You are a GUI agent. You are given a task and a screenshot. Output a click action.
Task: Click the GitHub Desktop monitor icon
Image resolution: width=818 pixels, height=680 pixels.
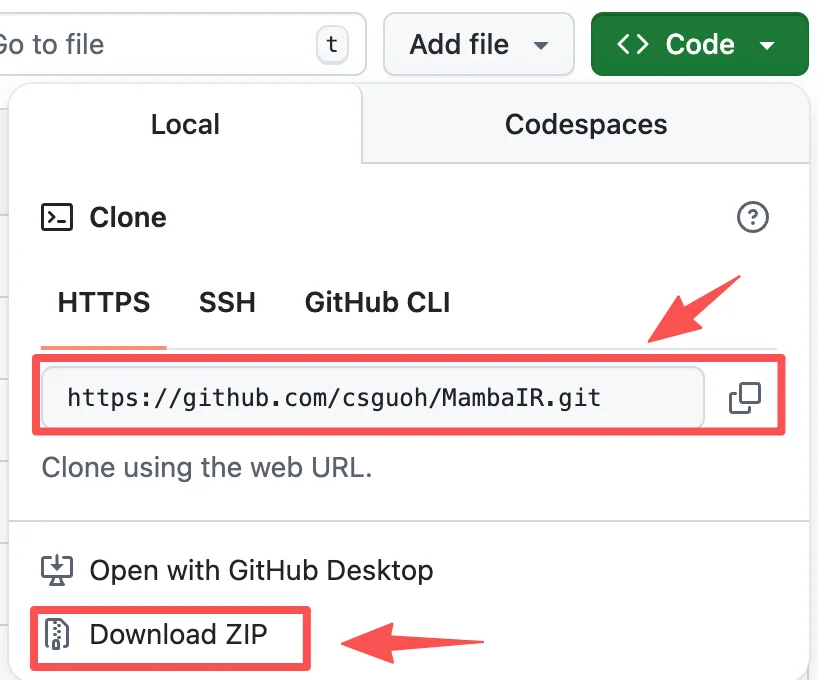pyautogui.click(x=57, y=570)
